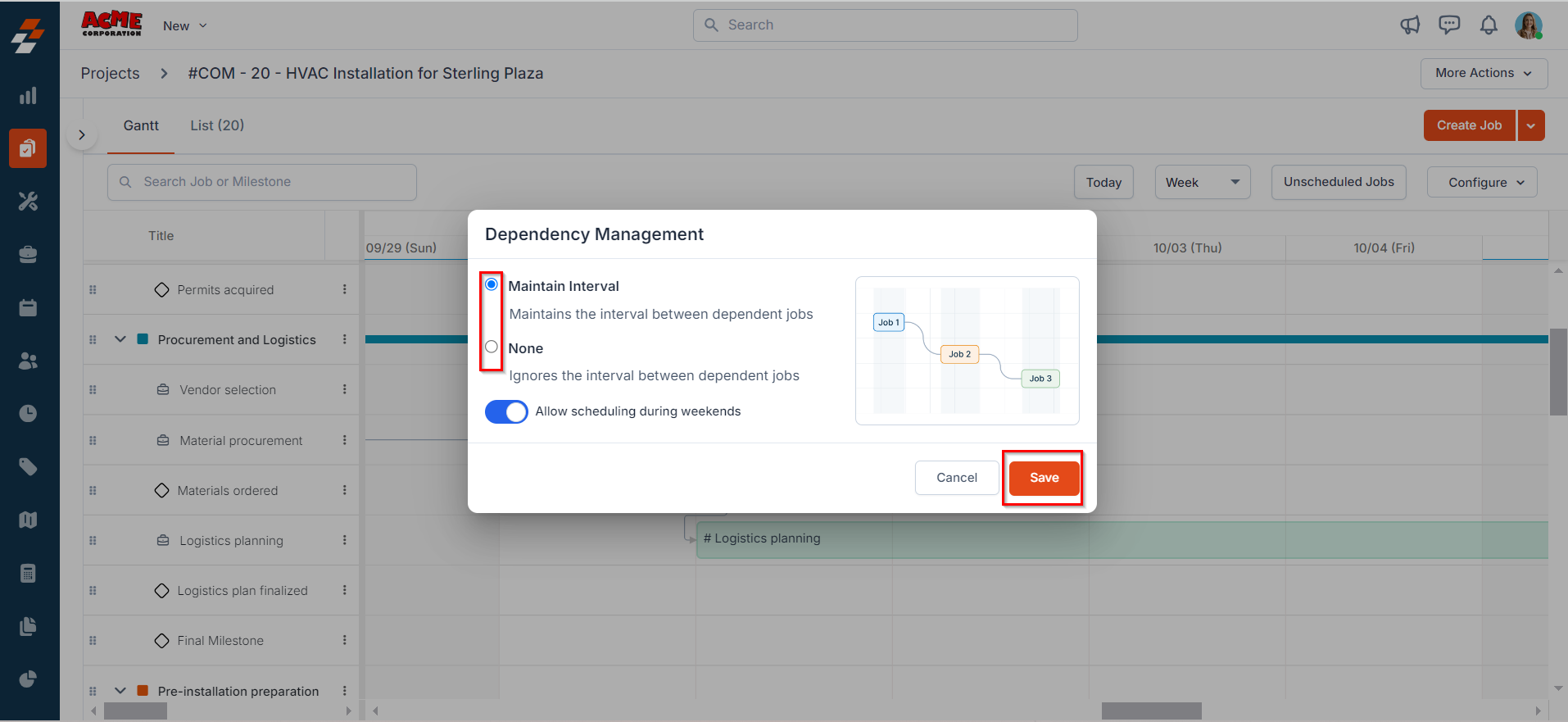Select the Vendor selection job row
The height and width of the screenshot is (722, 1568).
pyautogui.click(x=221, y=389)
